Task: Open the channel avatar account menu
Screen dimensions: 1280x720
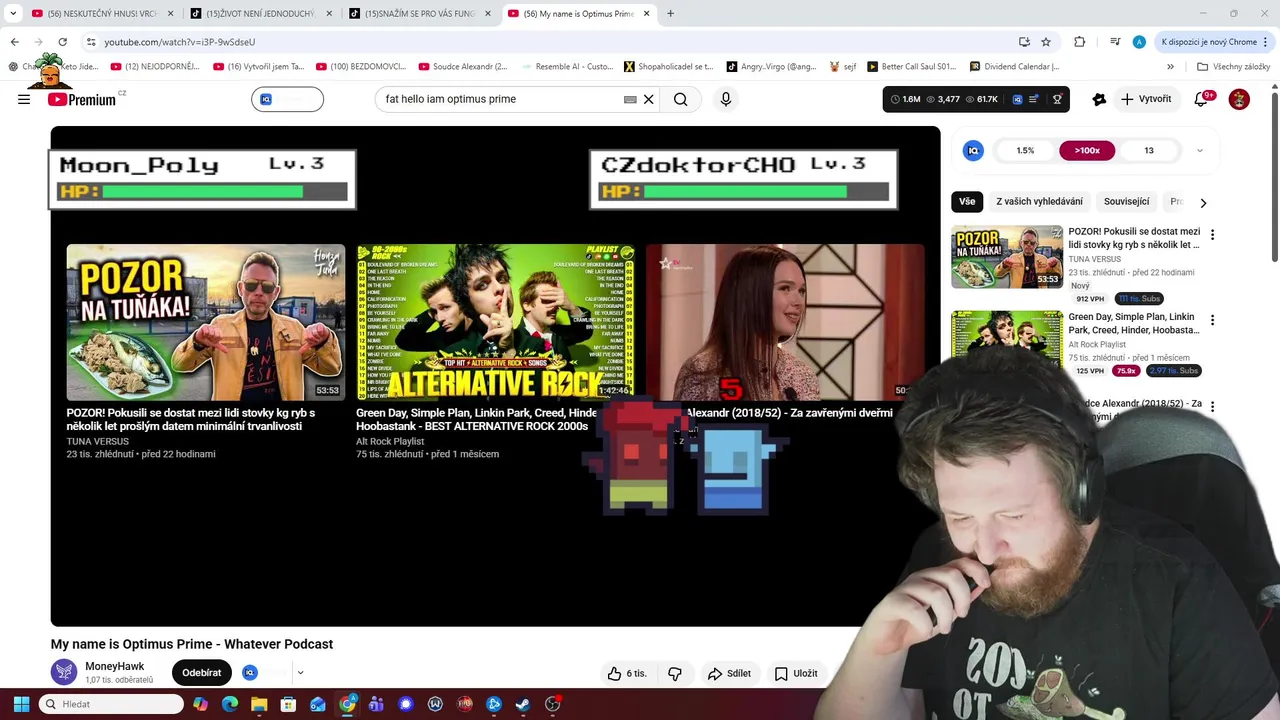Action: click(1239, 99)
